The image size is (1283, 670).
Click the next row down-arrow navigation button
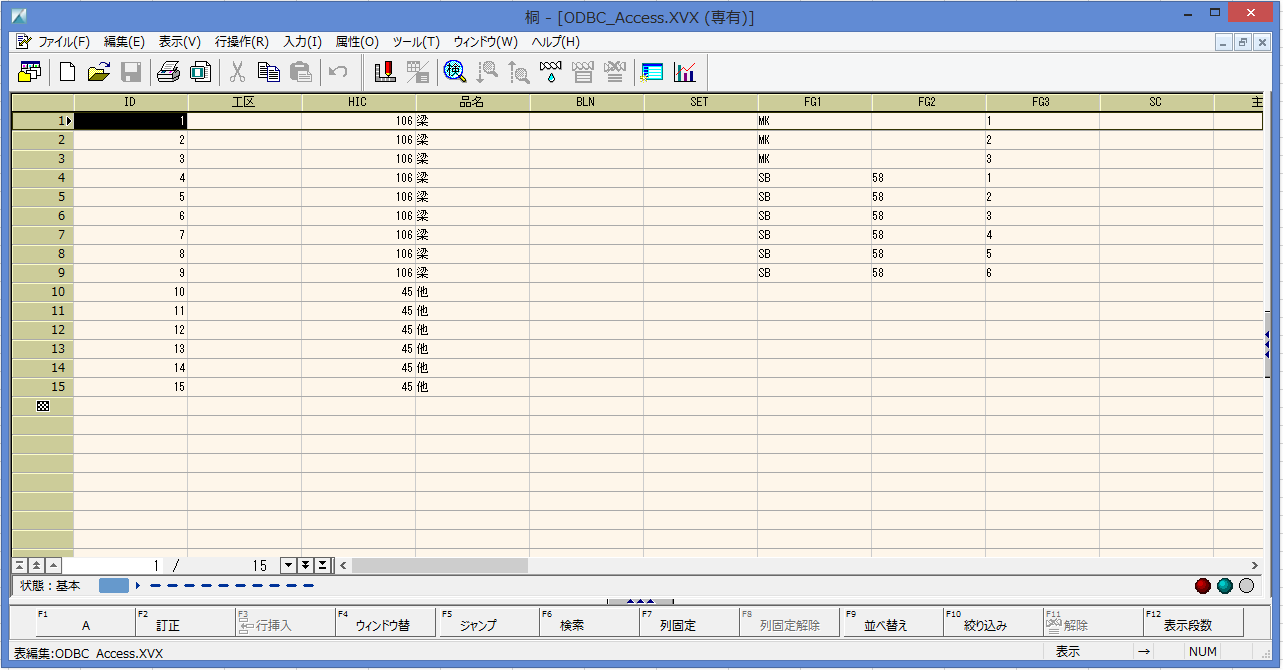tap(289, 566)
